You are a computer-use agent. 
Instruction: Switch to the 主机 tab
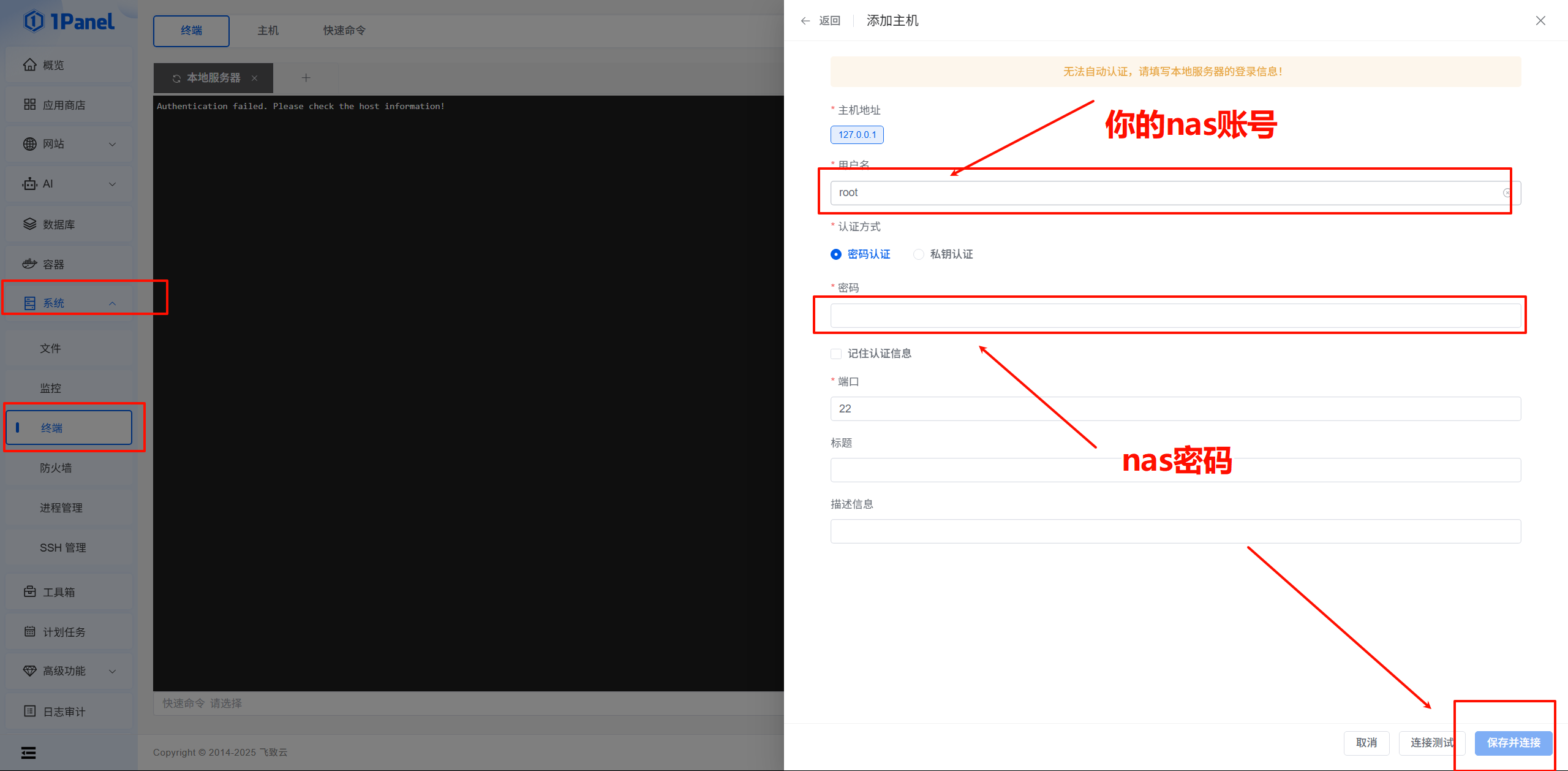click(268, 31)
